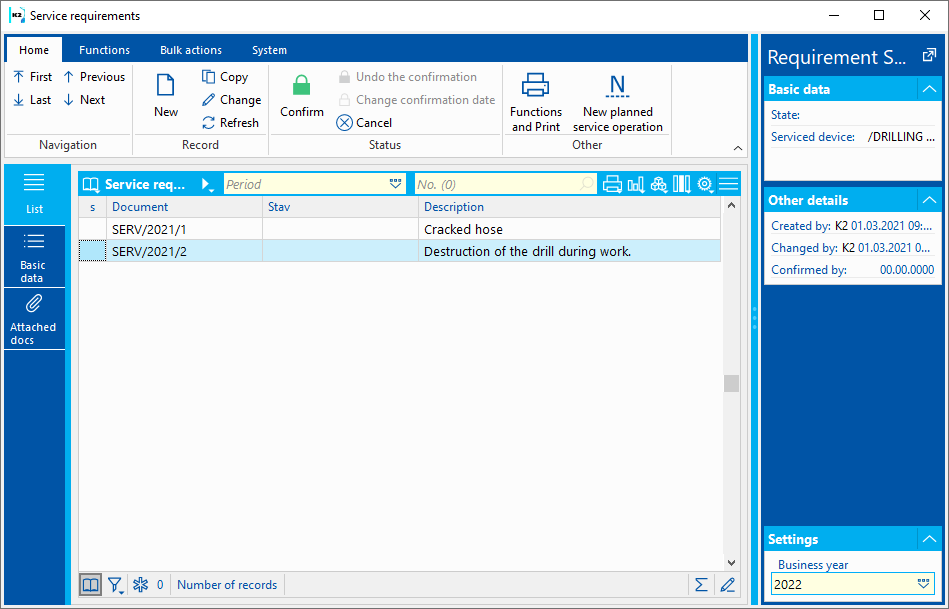
Task: Go to Last record
Action: (x=33, y=100)
